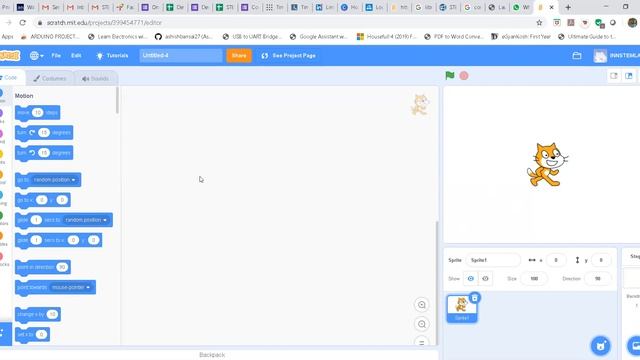
Task: Select the Variables category orange circle
Action: [2, 236]
